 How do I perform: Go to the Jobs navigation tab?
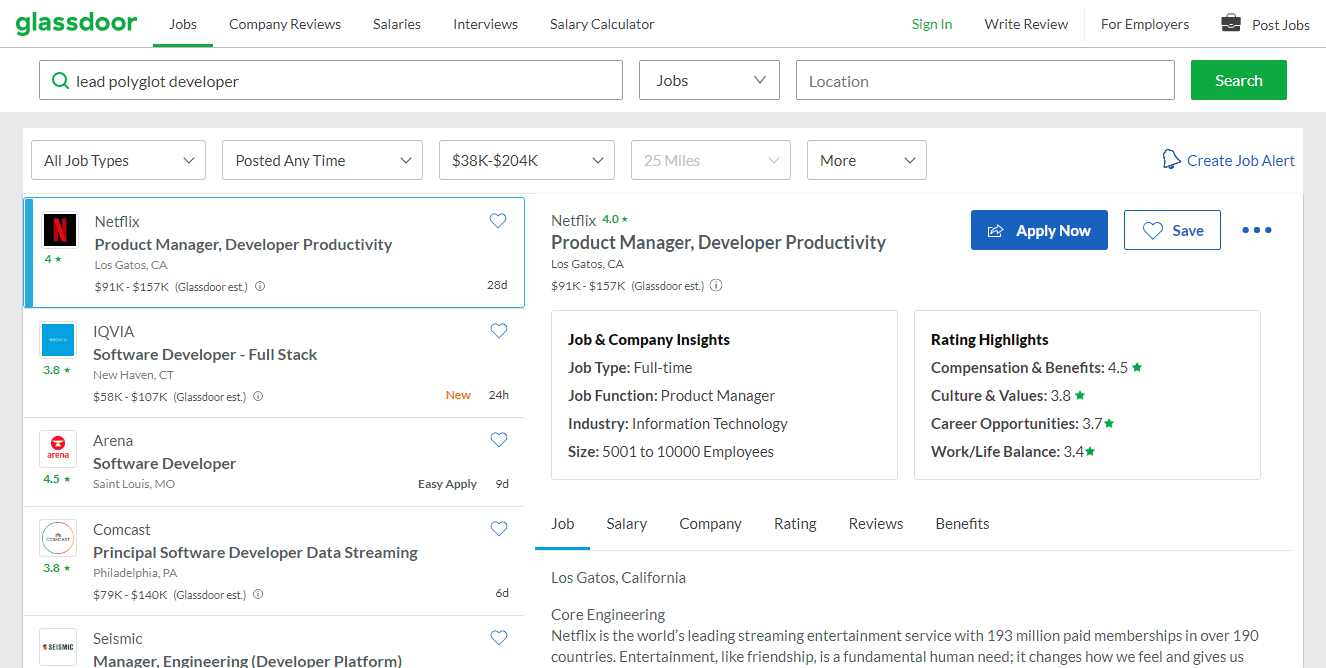183,24
